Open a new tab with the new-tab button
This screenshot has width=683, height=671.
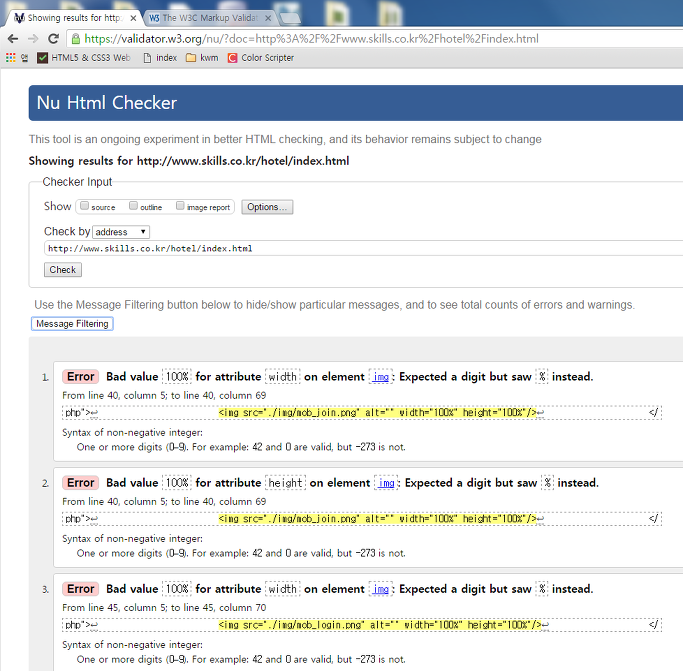(289, 18)
